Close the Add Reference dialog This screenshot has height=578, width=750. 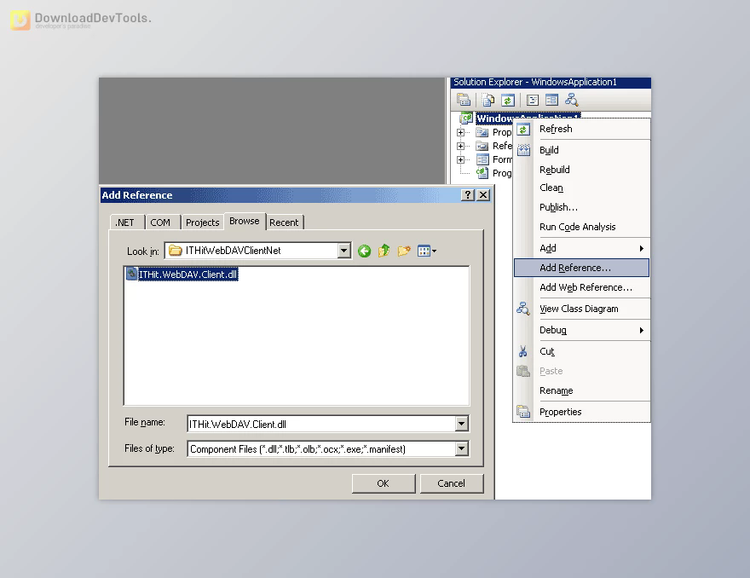pos(483,195)
